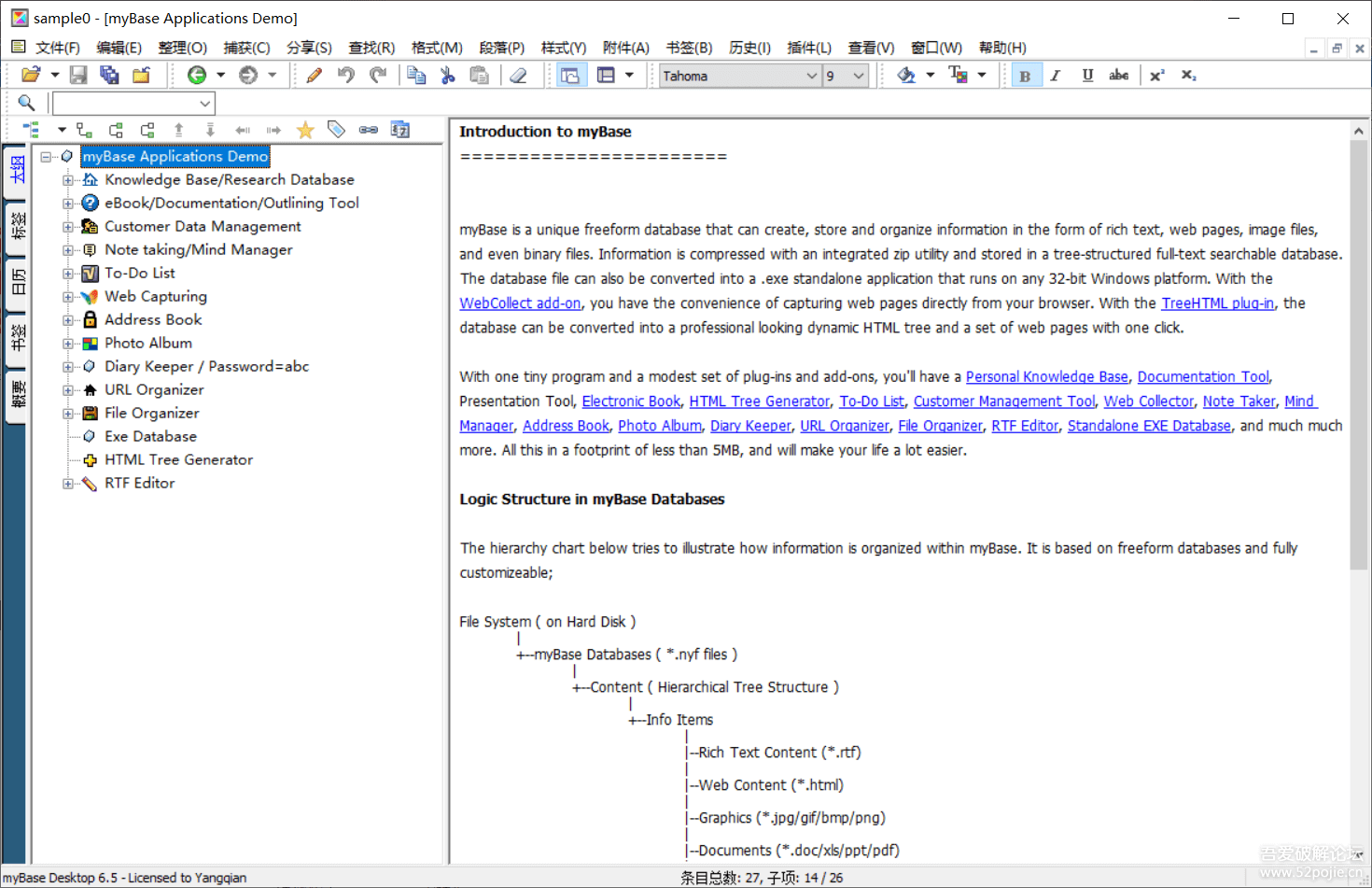Screen dimensions: 1372x888
Task: Follow the TreeHTML plug-in link
Action: point(1217,303)
